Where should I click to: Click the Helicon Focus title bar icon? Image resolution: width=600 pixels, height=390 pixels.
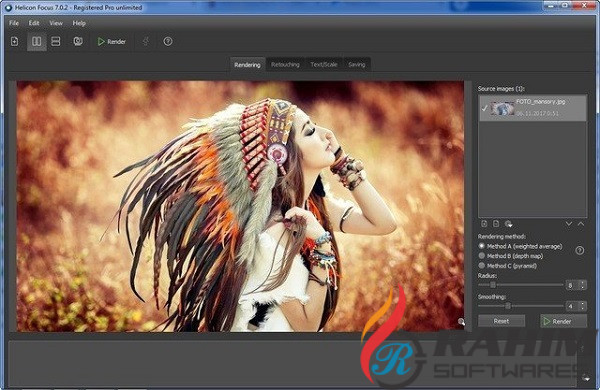tap(8, 7)
